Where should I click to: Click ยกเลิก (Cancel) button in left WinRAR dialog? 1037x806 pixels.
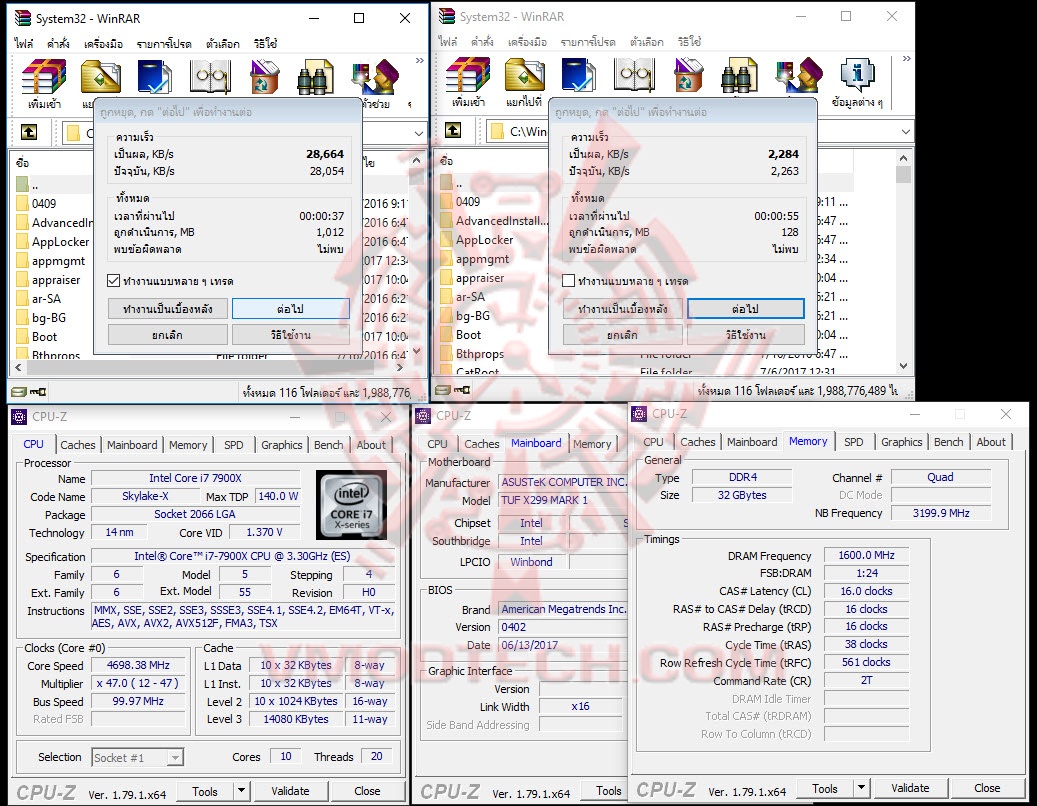(167, 335)
